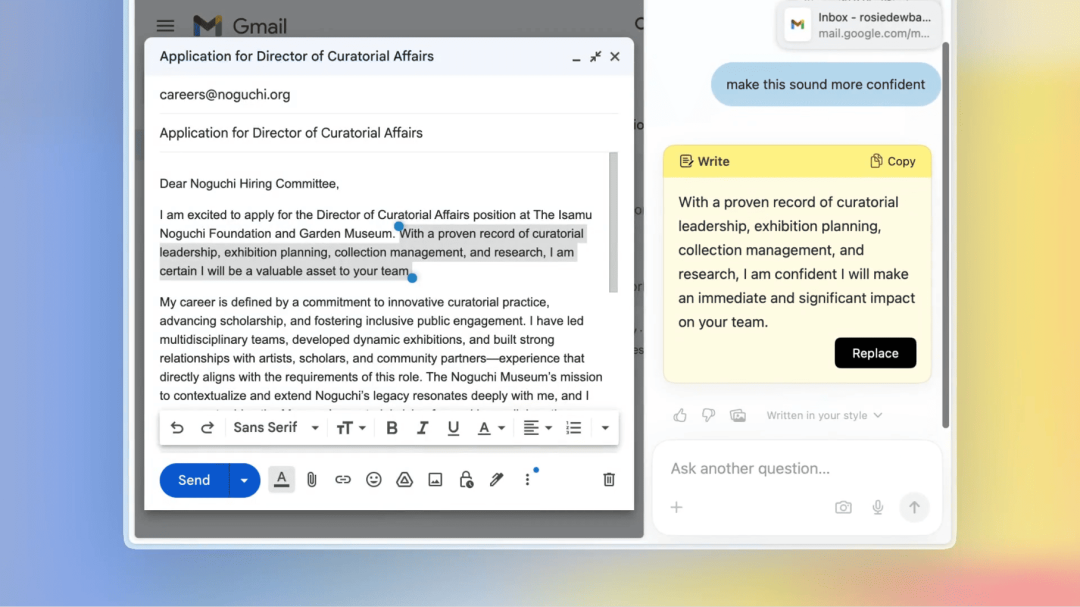Insert a photo
The height and width of the screenshot is (607, 1080).
tap(435, 480)
